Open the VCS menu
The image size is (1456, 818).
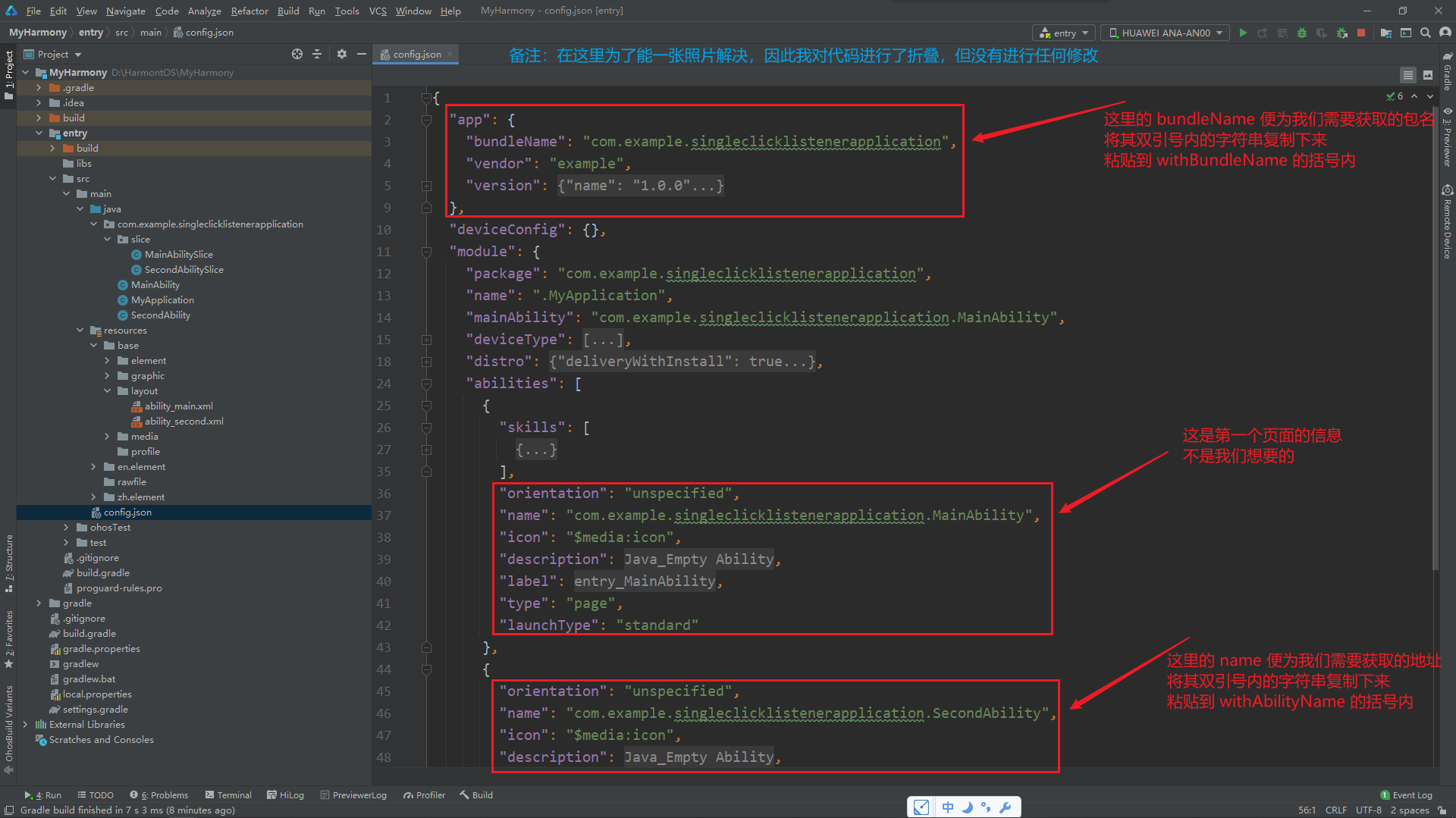(x=378, y=11)
